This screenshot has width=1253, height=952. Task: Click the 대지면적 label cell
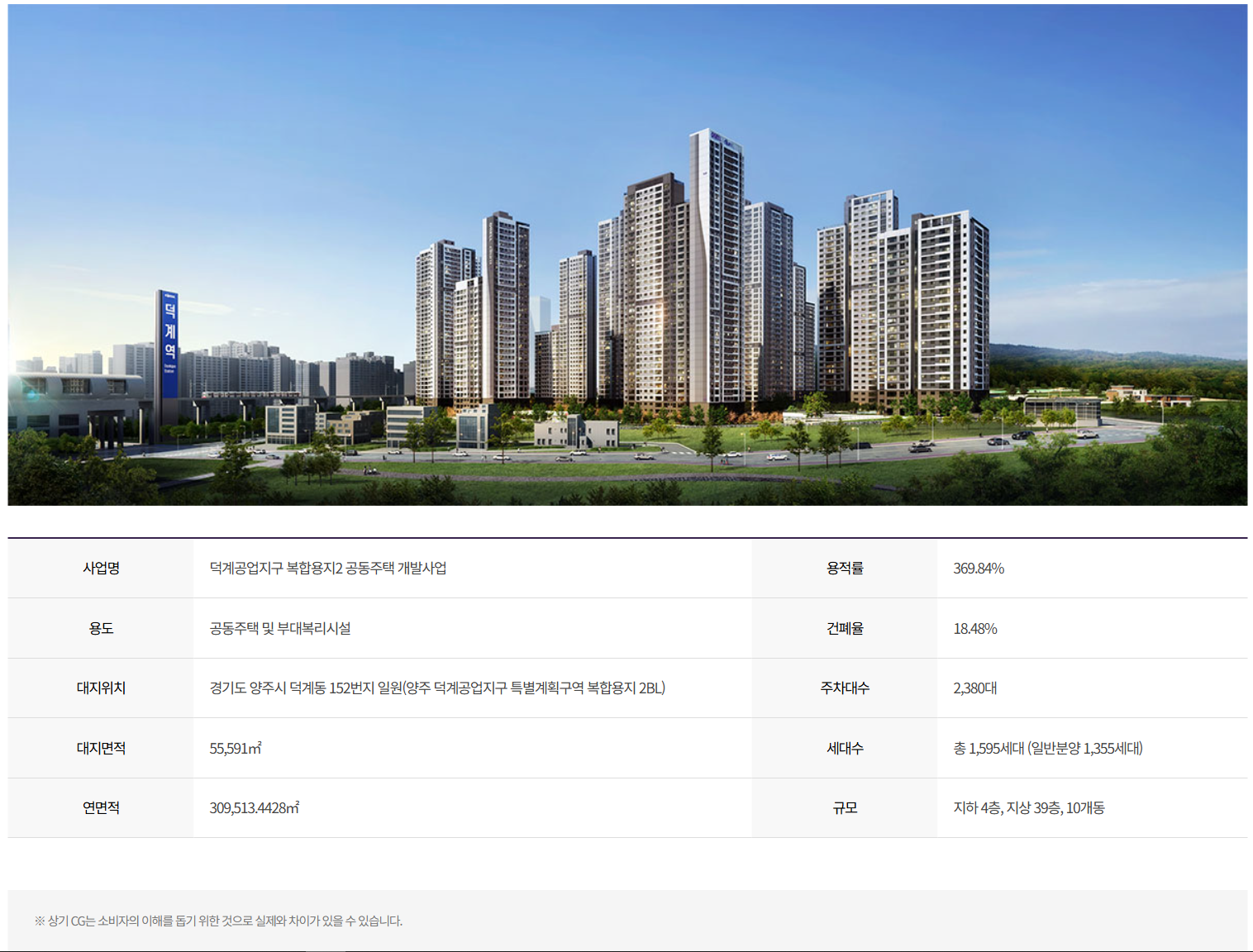(x=101, y=749)
